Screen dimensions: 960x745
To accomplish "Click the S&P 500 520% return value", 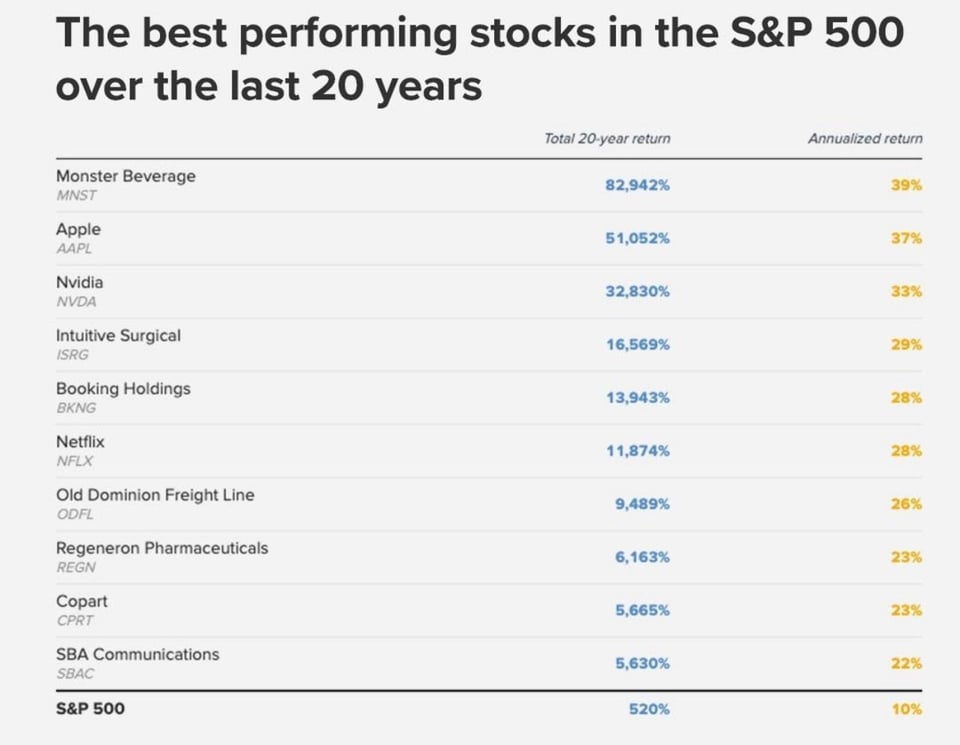I will point(650,710).
